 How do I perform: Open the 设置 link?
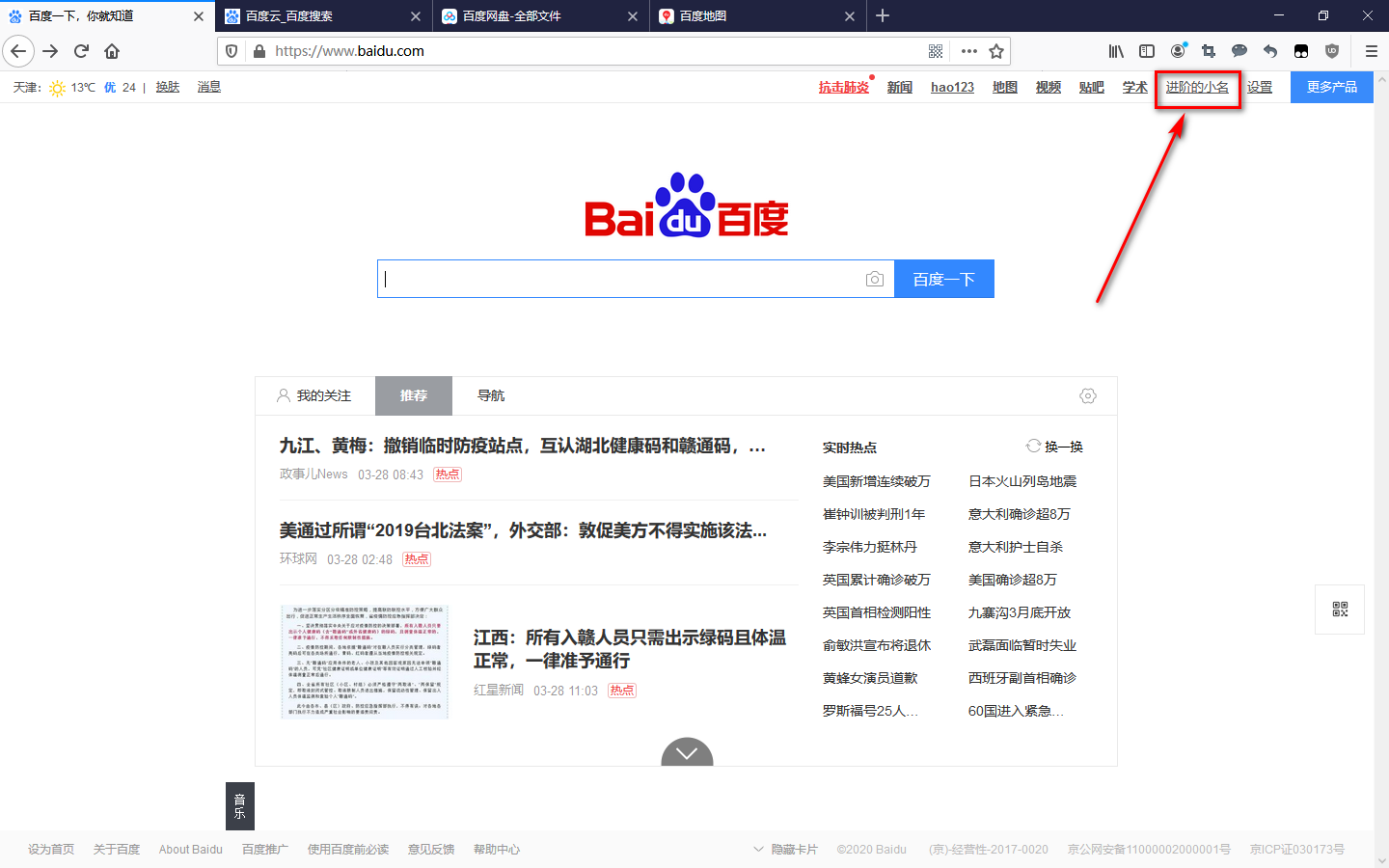[x=1260, y=87]
